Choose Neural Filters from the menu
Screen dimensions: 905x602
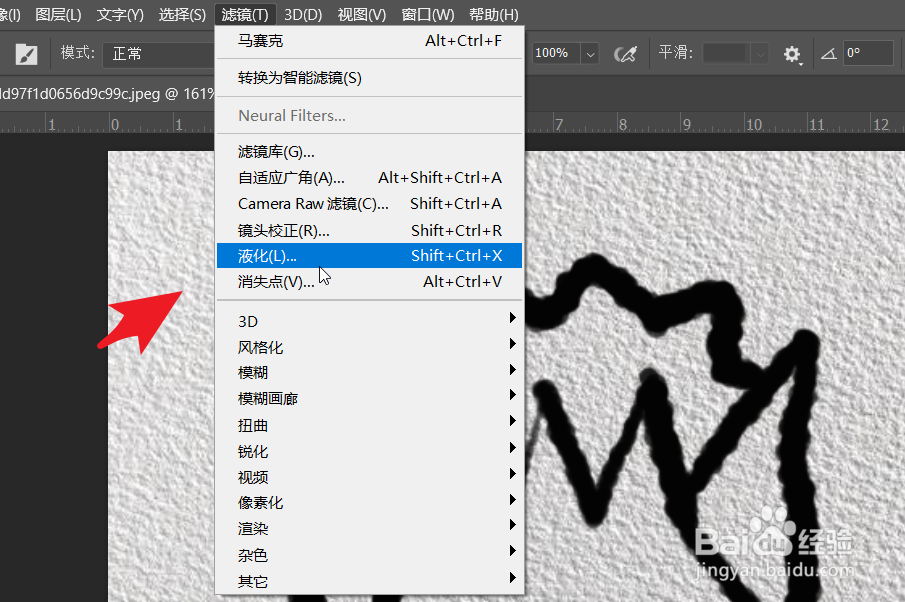(x=300, y=115)
